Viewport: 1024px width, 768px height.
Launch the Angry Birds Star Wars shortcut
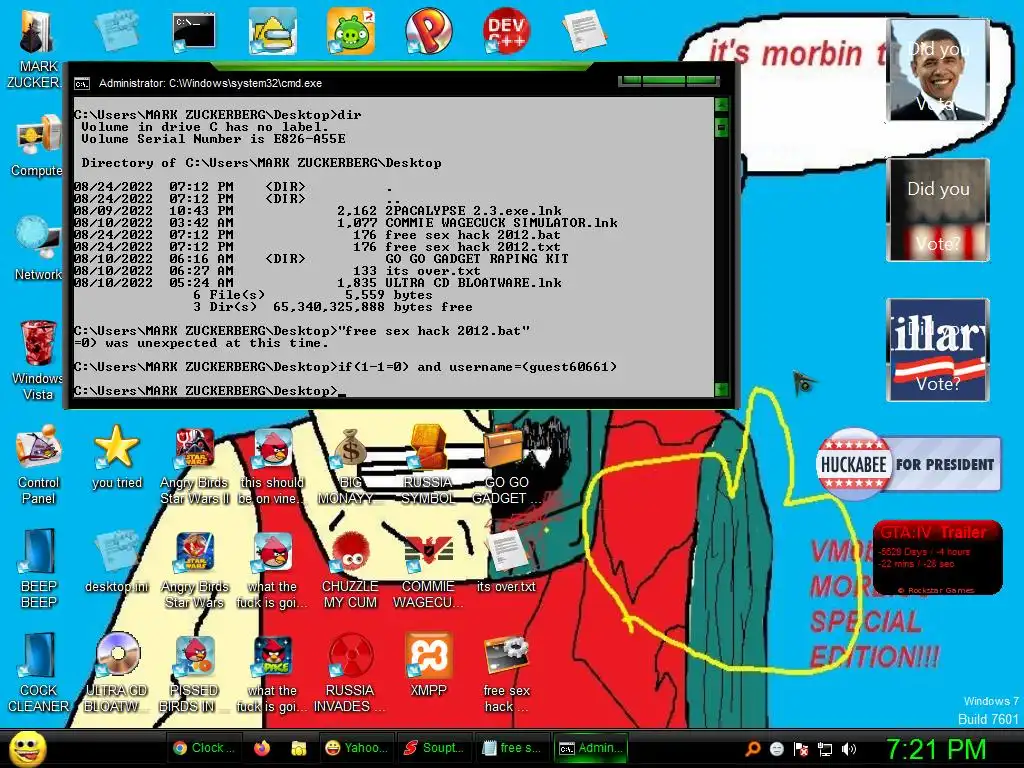point(195,569)
